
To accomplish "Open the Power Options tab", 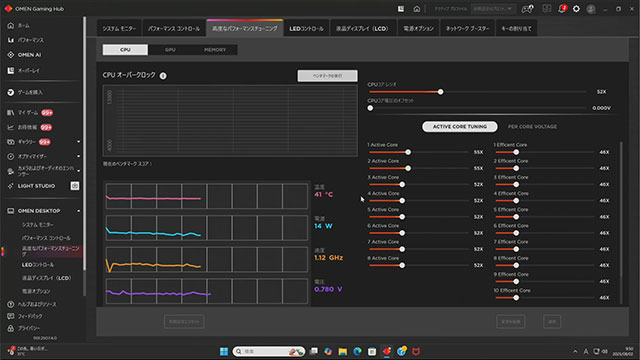I will tap(418, 29).
